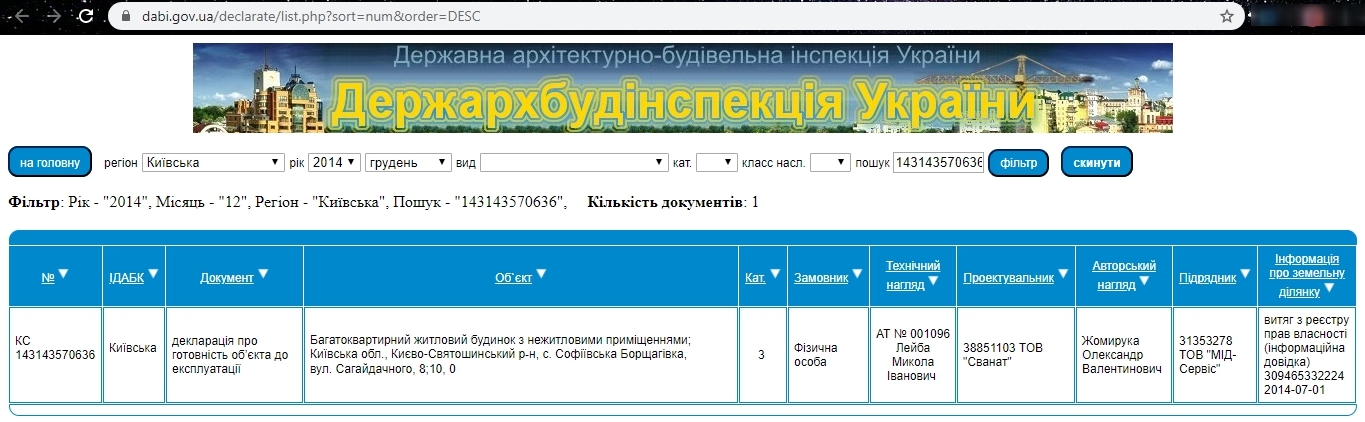Screen dimensions: 1365x422
Task: Click sort arrow next to Авторський нагляд header
Action: (1145, 281)
